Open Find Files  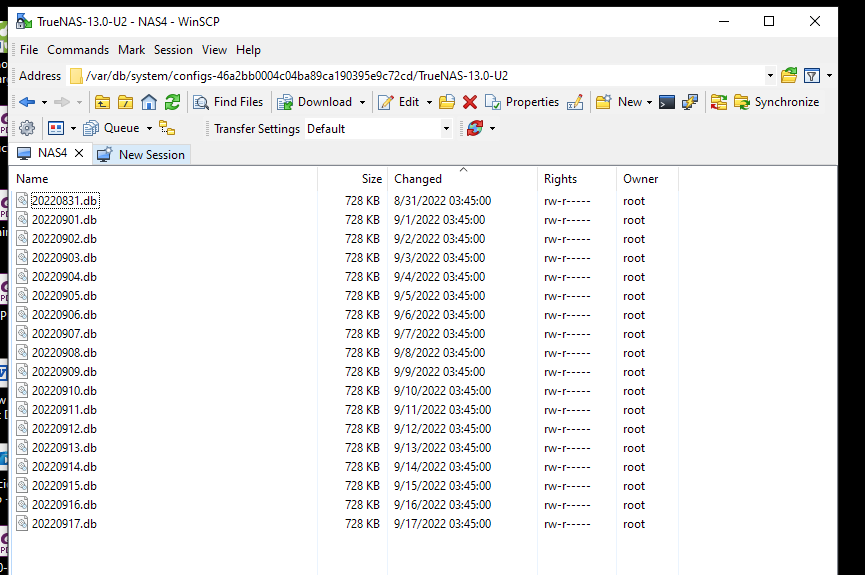coord(228,102)
